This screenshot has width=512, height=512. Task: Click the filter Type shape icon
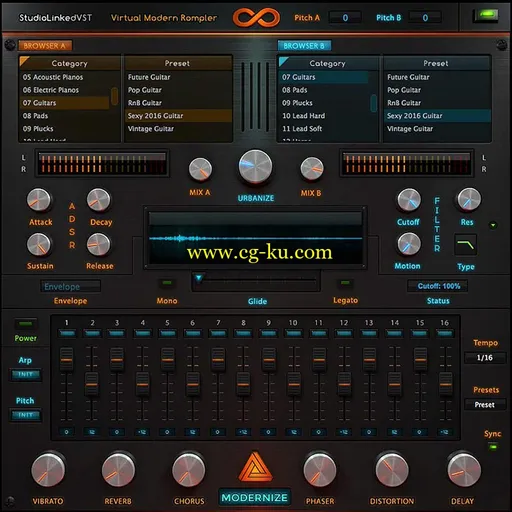point(466,245)
